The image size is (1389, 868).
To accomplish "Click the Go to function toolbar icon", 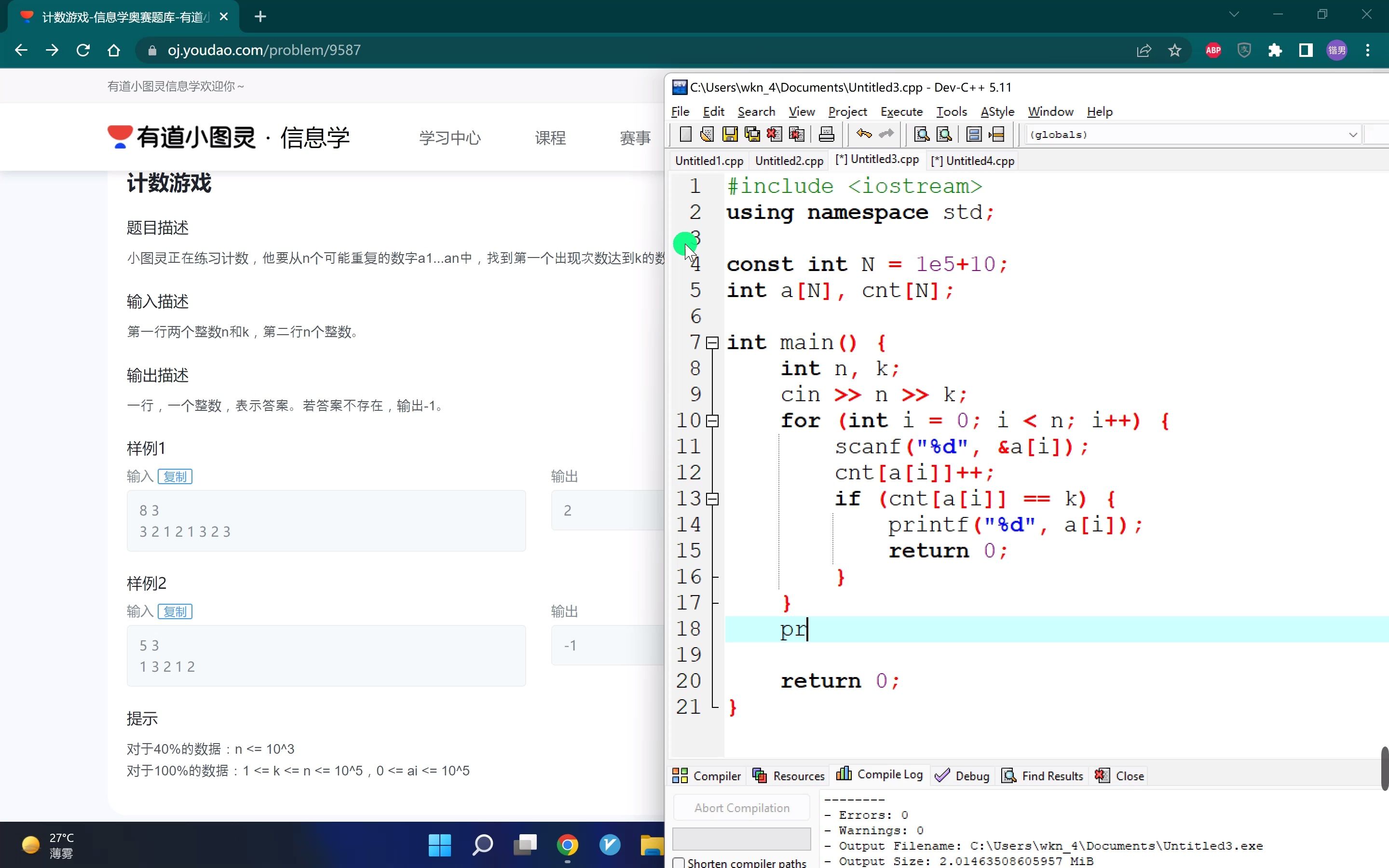I will click(x=974, y=135).
